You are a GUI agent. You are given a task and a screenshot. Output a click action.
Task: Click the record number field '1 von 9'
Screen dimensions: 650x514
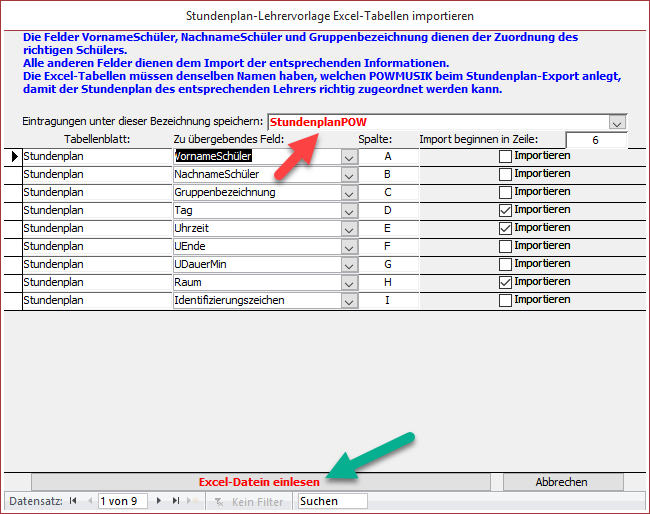121,501
